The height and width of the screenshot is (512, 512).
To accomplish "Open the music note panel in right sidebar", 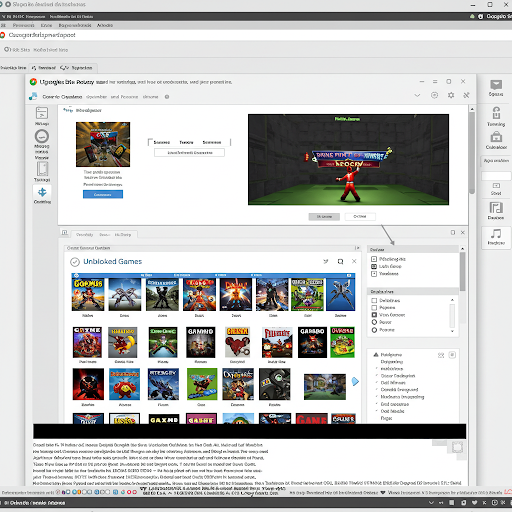I will pos(496,233).
